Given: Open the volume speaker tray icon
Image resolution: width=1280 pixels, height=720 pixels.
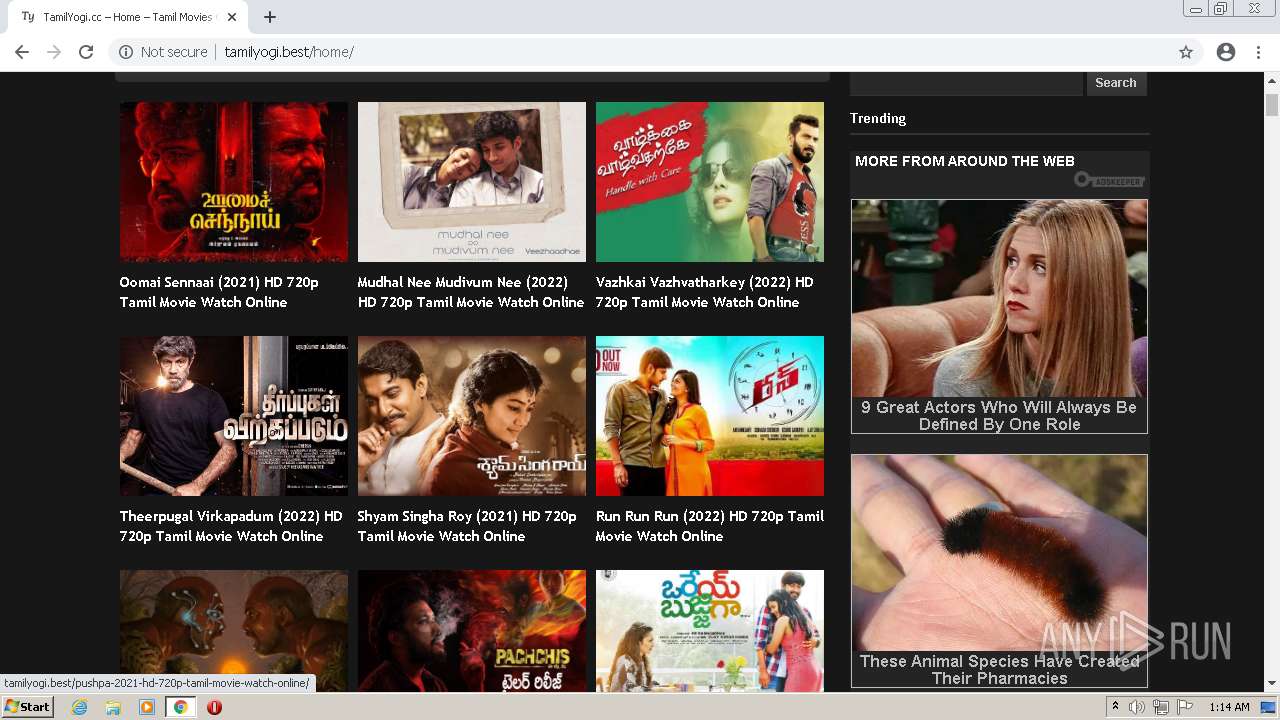Looking at the screenshot, I should (x=1137, y=707).
